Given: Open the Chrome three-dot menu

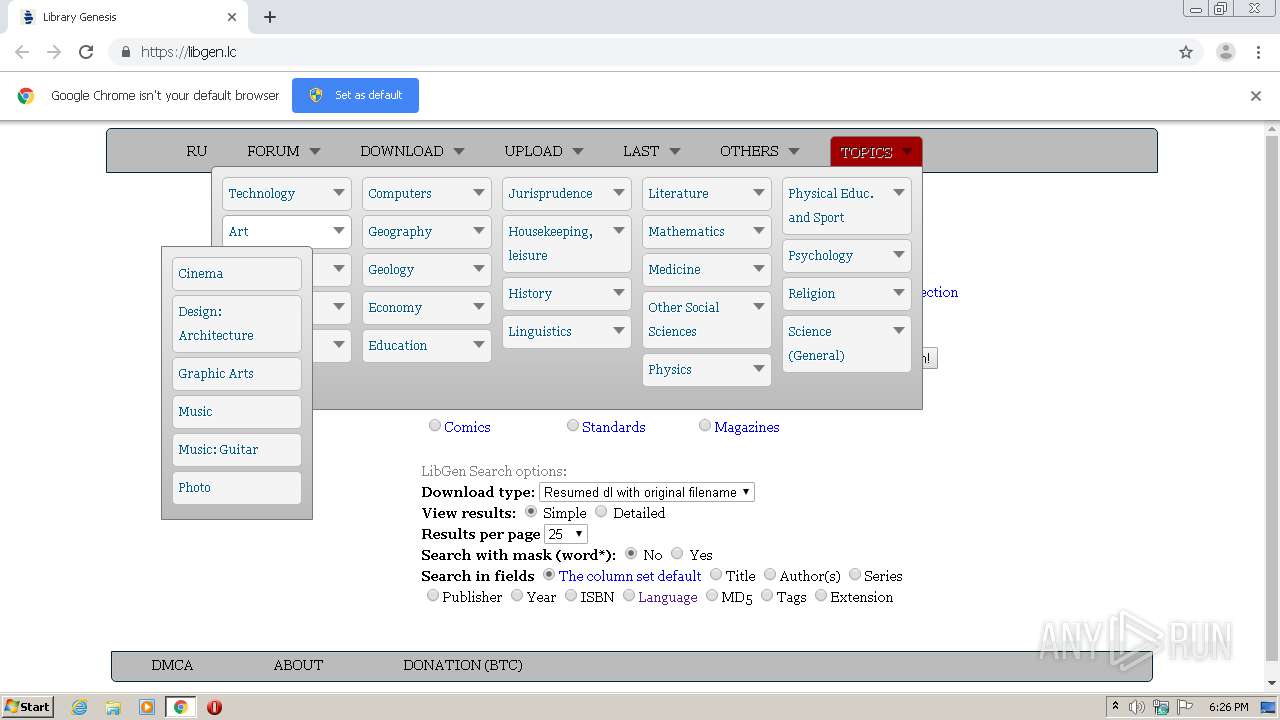Looking at the screenshot, I should pos(1258,52).
